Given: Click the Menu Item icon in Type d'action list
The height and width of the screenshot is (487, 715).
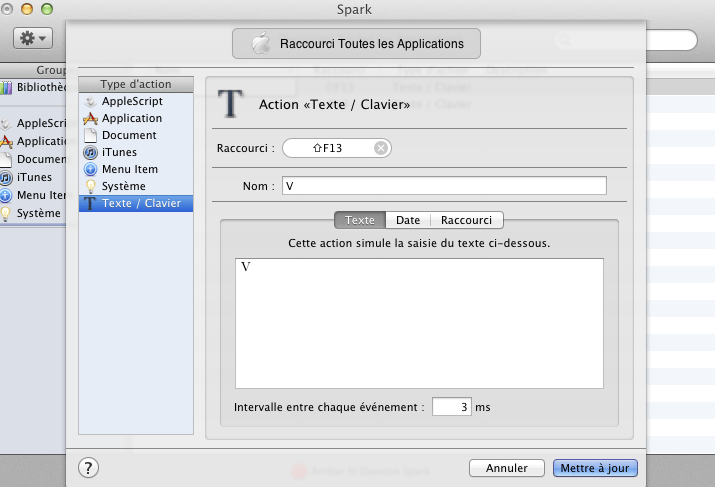Looking at the screenshot, I should pyautogui.click(x=90, y=169).
